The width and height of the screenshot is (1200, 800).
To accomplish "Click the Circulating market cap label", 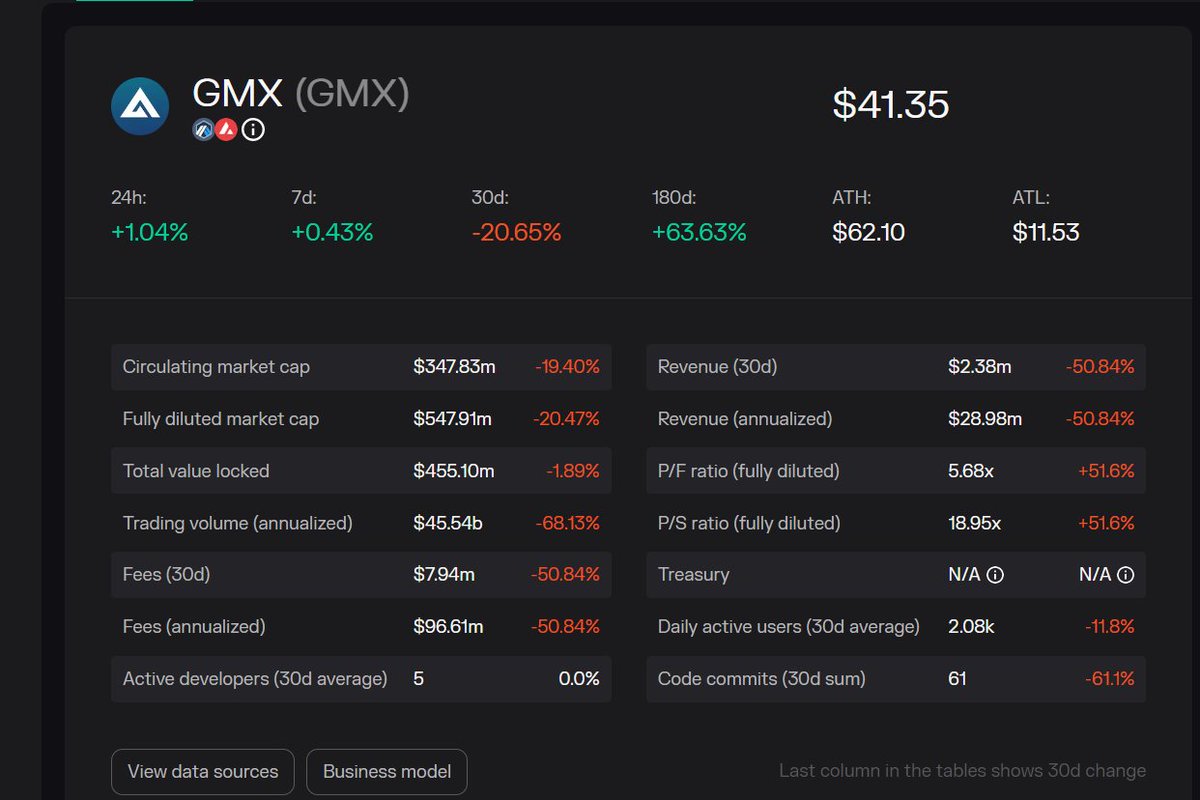I will (216, 367).
